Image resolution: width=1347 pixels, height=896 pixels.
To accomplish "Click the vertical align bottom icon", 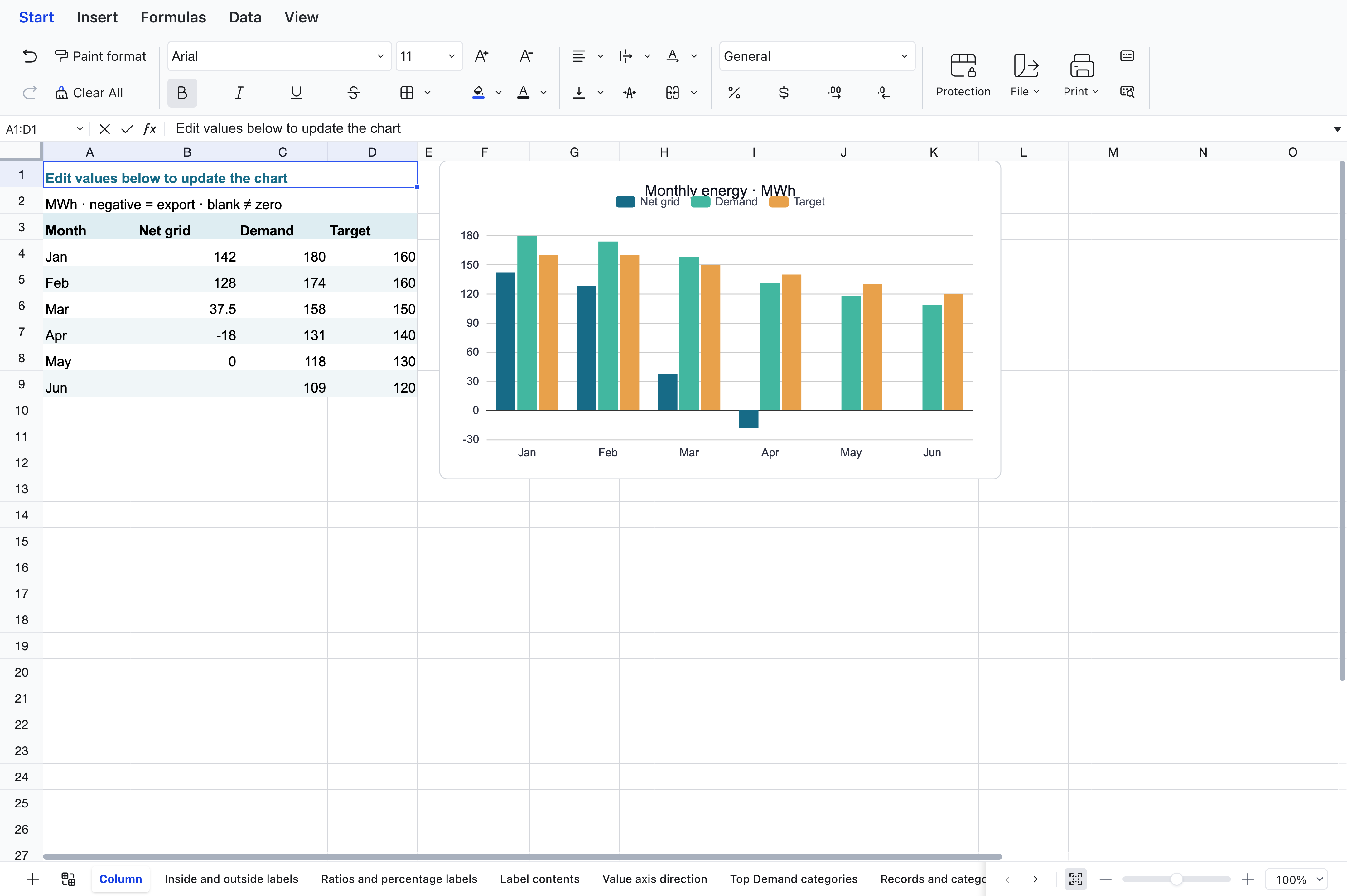I will coord(579,93).
